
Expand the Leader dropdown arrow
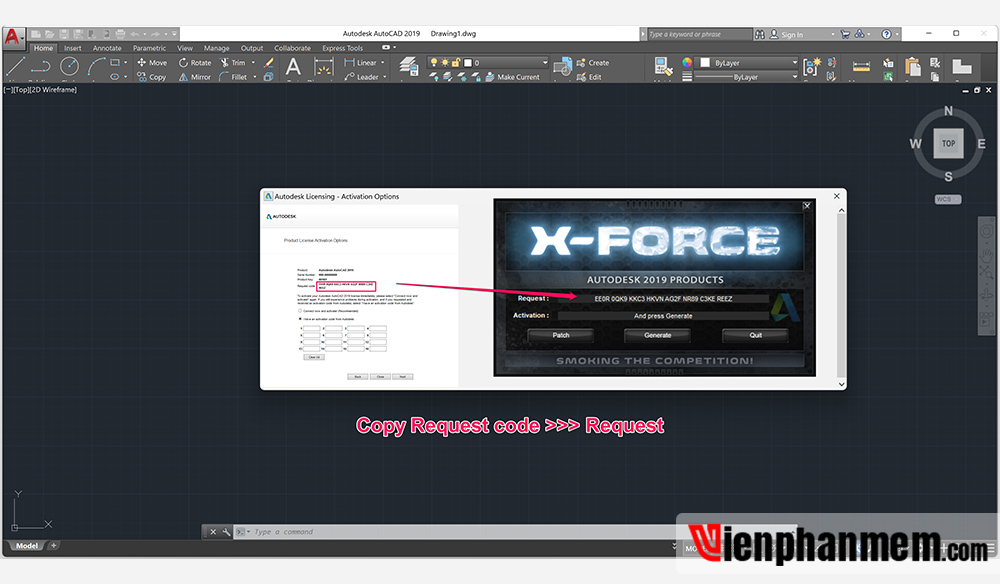(385, 77)
